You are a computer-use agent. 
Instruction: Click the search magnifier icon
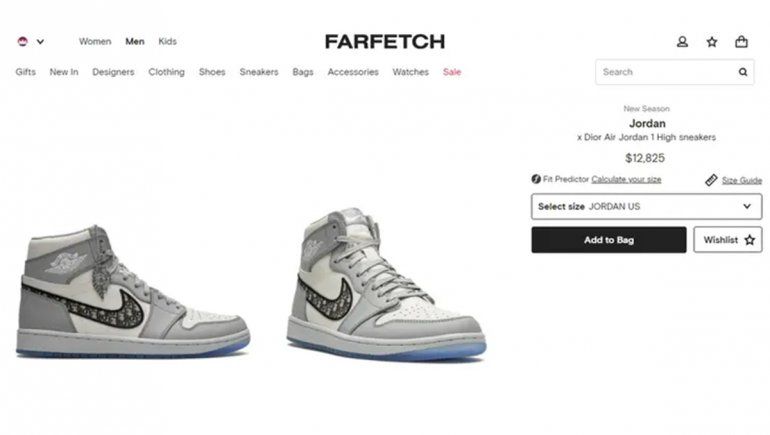[743, 72]
